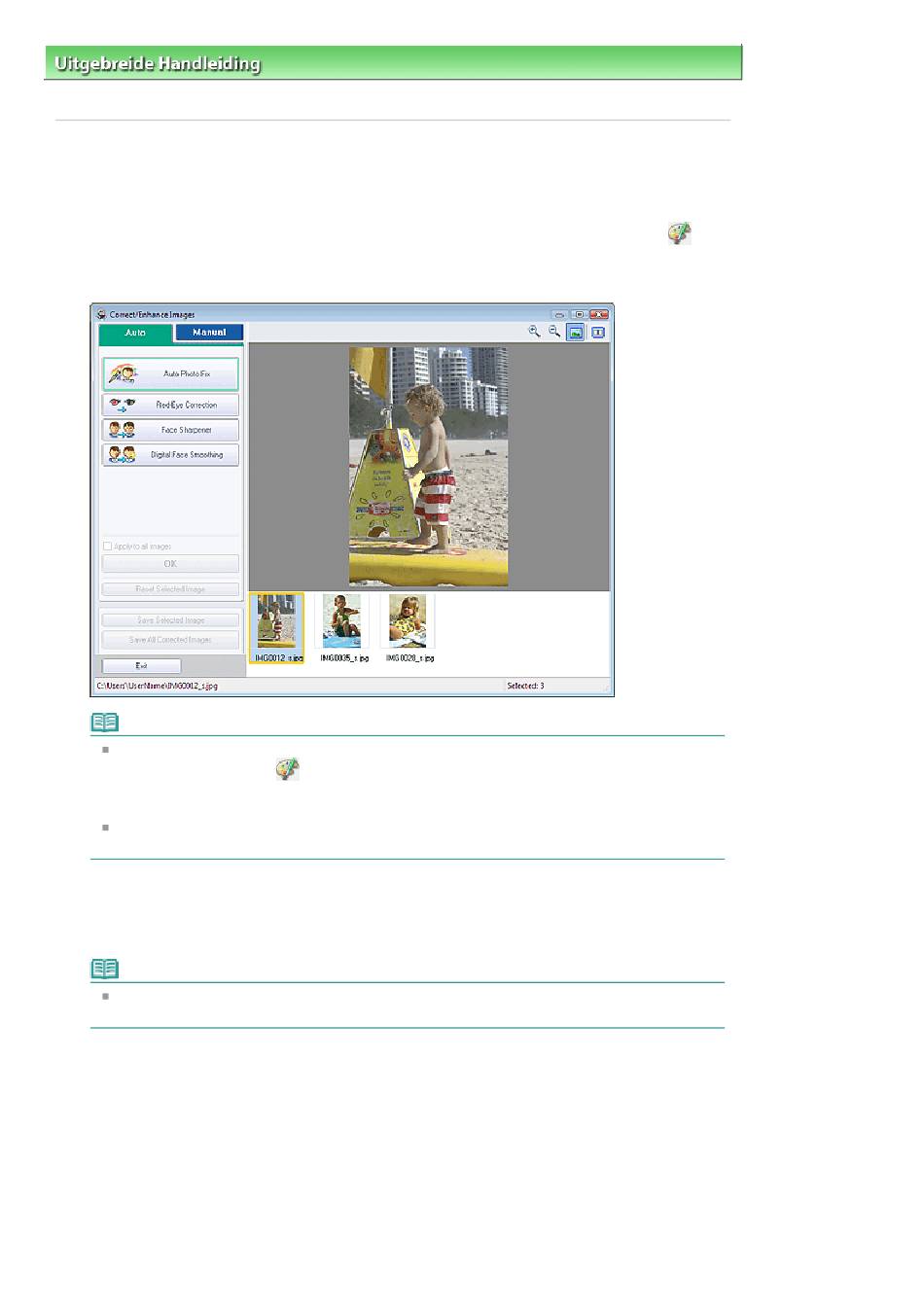Click Auto Photo Fix button
Image resolution: width=924 pixels, height=1307 pixels.
[170, 373]
